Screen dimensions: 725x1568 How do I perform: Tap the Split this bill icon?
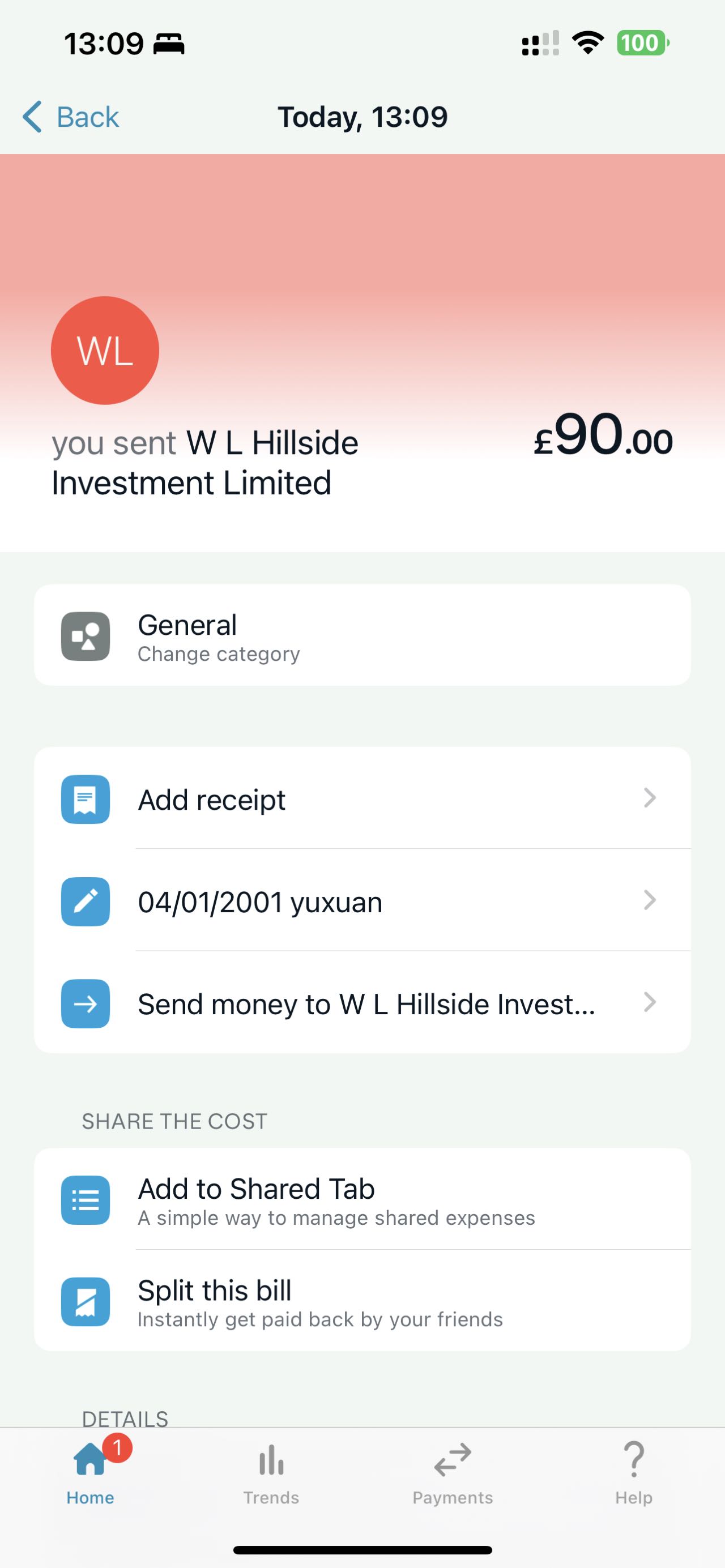tap(85, 1301)
